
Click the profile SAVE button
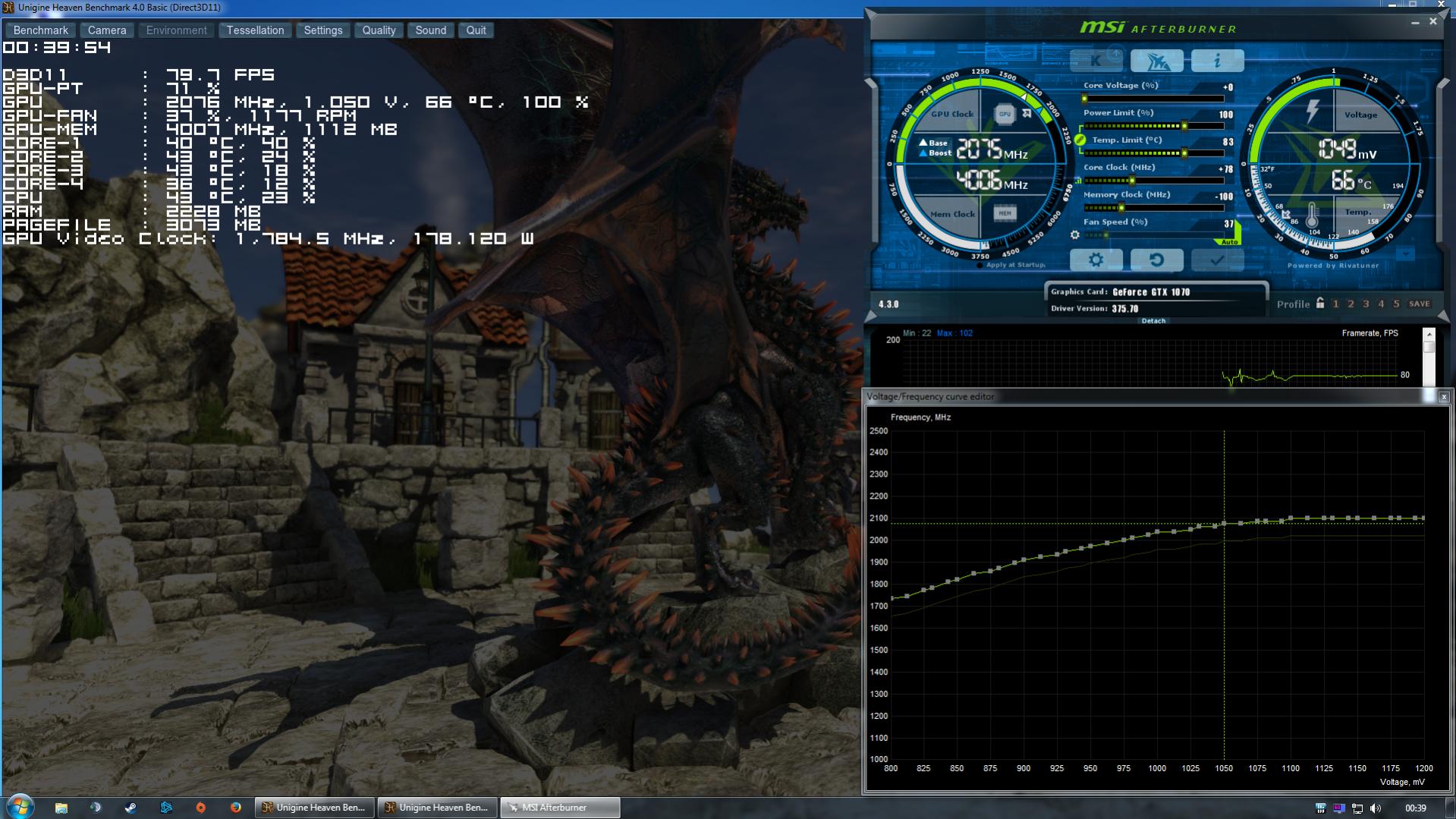(1420, 304)
